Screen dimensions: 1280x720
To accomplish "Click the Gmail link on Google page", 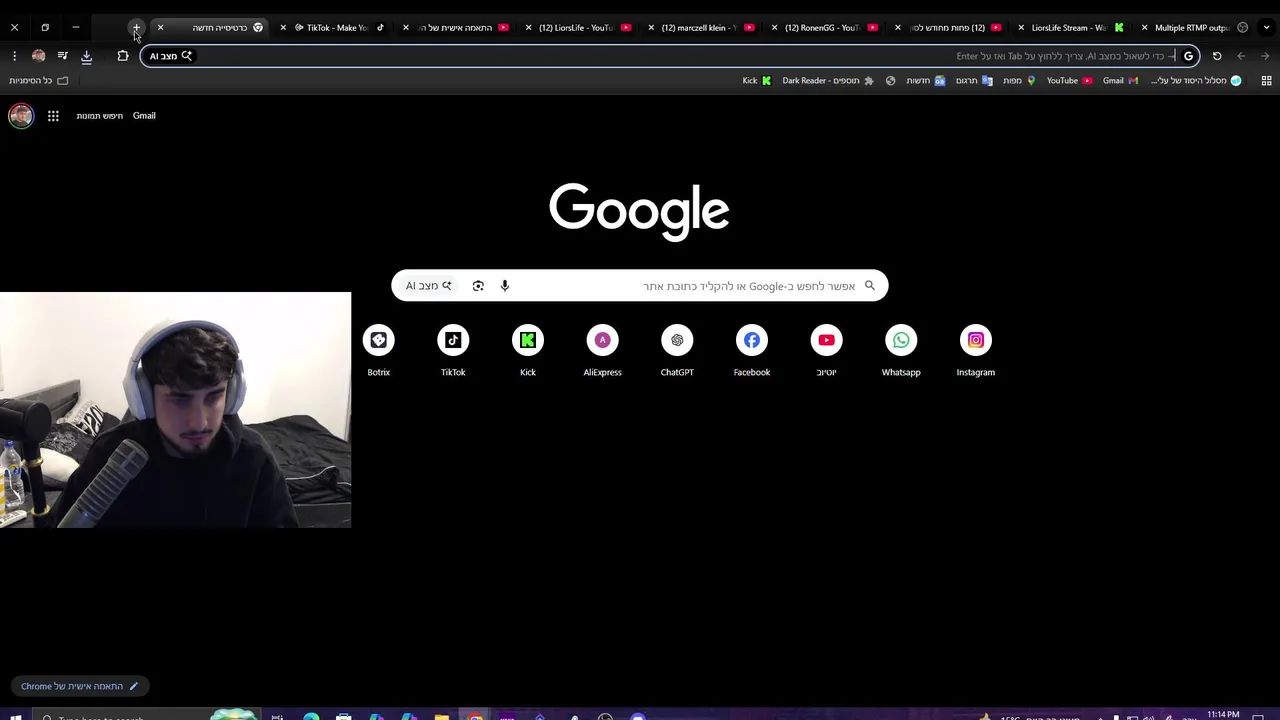I will pyautogui.click(x=144, y=116).
